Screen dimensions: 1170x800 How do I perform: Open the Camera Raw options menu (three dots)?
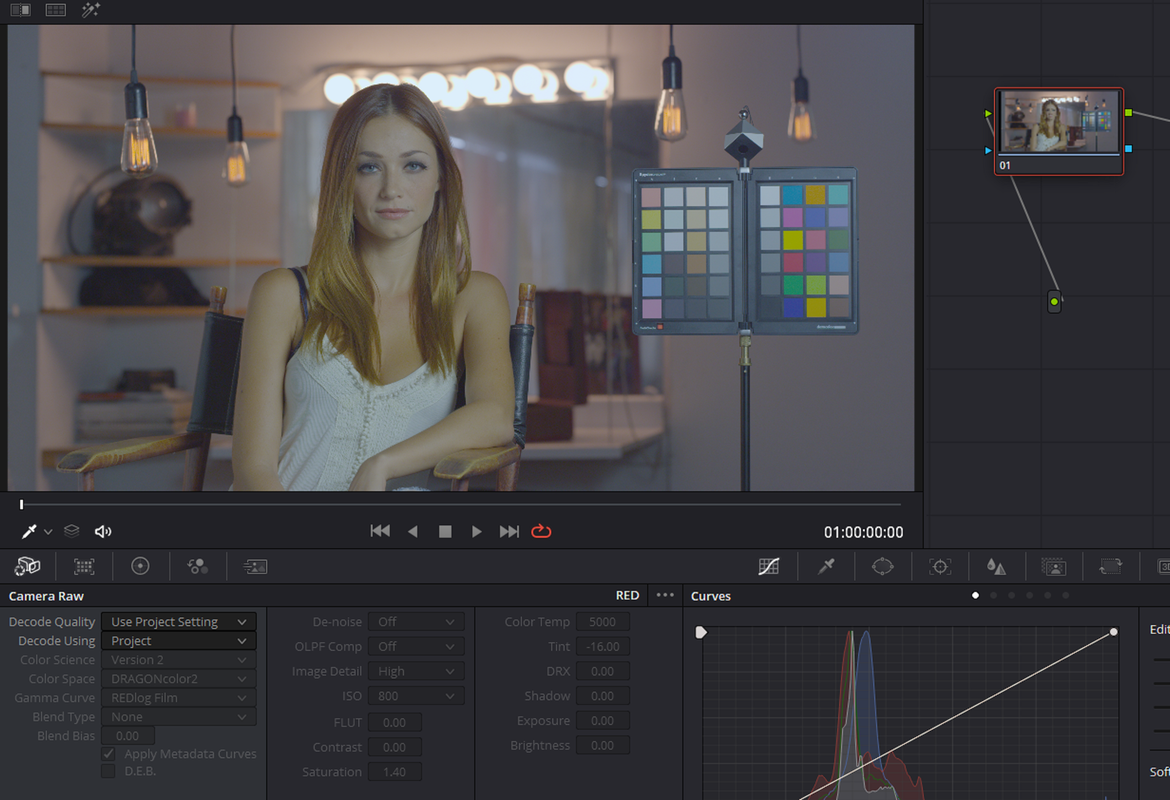(x=665, y=595)
